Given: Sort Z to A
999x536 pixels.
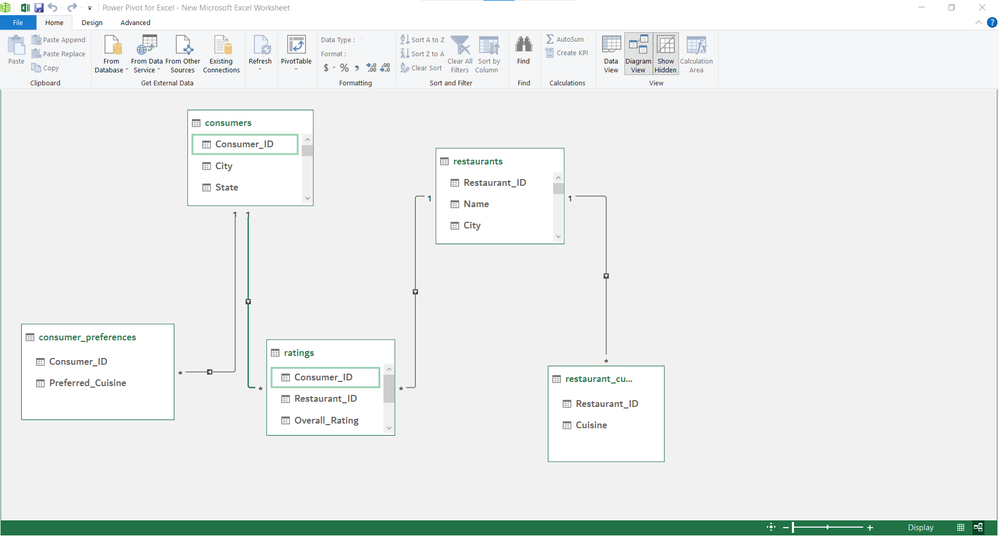Looking at the screenshot, I should (x=422, y=54).
